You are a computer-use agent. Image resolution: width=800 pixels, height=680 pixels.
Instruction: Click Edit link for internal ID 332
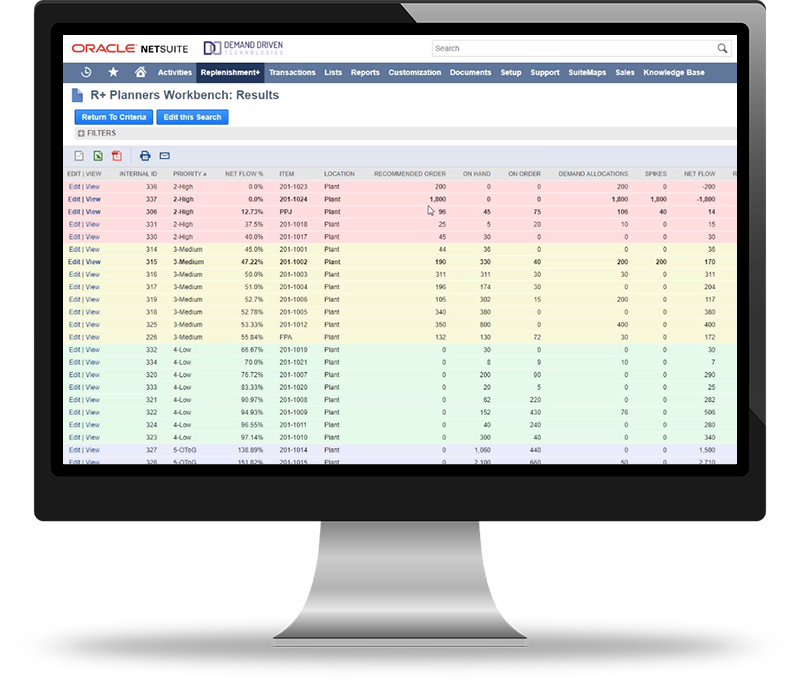point(74,350)
